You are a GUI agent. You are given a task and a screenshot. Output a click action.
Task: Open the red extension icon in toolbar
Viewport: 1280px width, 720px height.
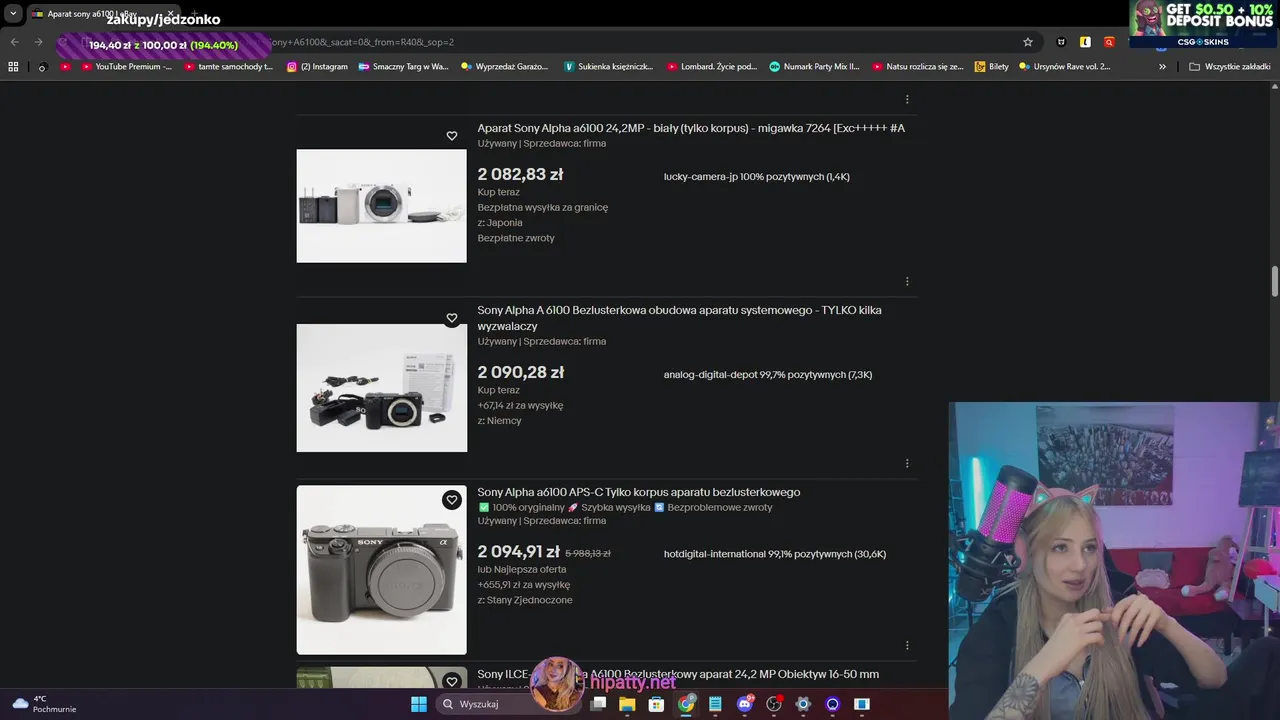click(1109, 42)
